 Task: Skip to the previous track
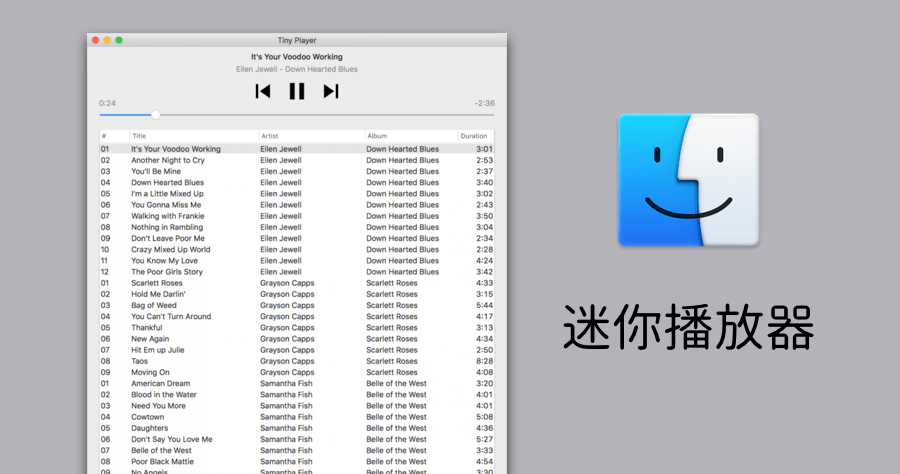(x=263, y=91)
